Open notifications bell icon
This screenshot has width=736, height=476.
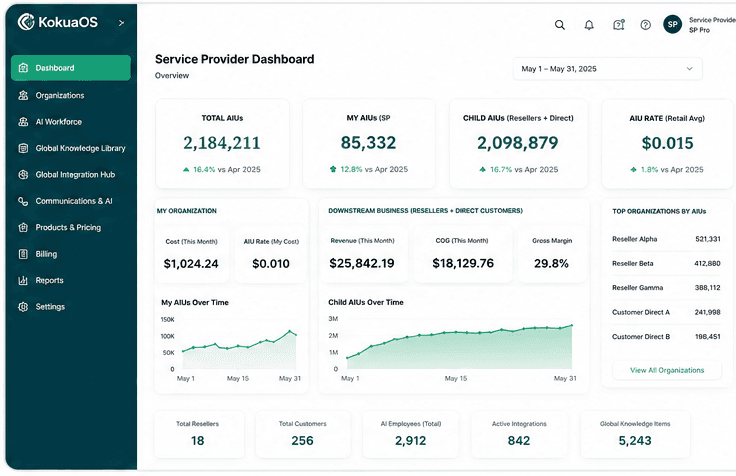(589, 25)
